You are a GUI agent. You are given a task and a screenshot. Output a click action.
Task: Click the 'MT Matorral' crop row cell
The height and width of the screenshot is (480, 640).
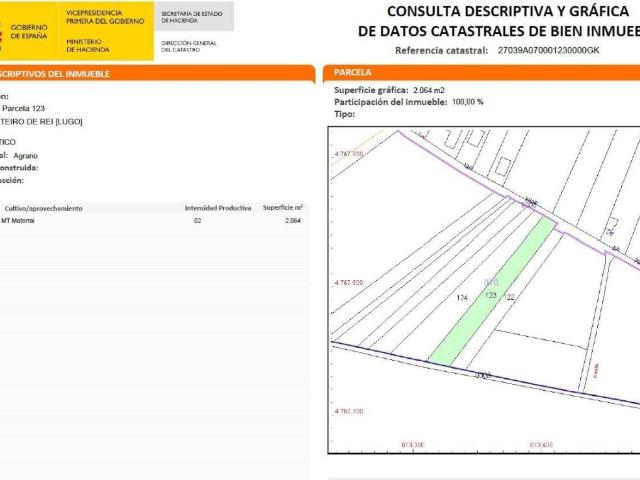tap(18, 221)
